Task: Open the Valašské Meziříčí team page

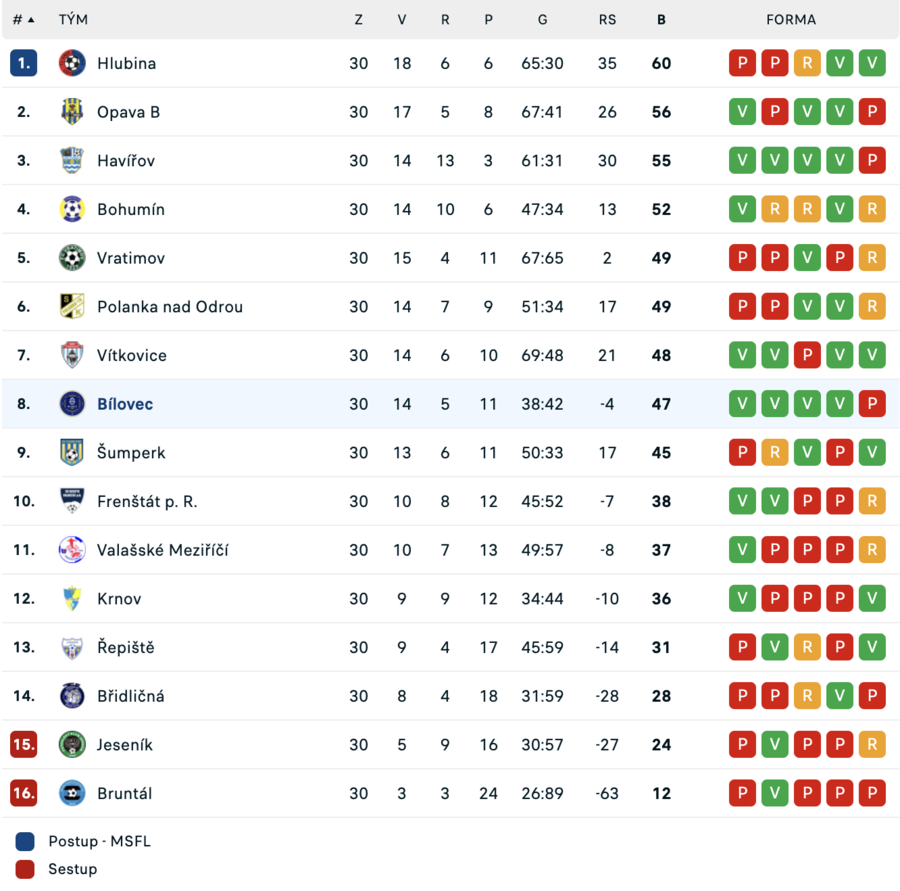Action: click(x=162, y=550)
